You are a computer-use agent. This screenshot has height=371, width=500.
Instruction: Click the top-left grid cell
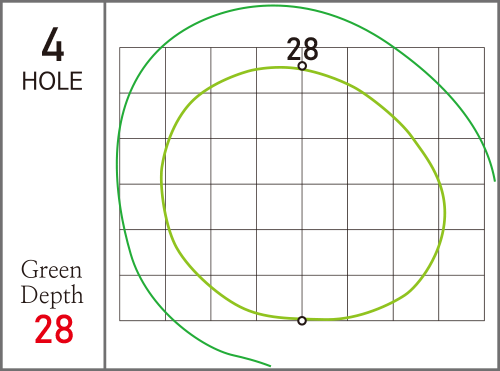pyautogui.click(x=142, y=70)
